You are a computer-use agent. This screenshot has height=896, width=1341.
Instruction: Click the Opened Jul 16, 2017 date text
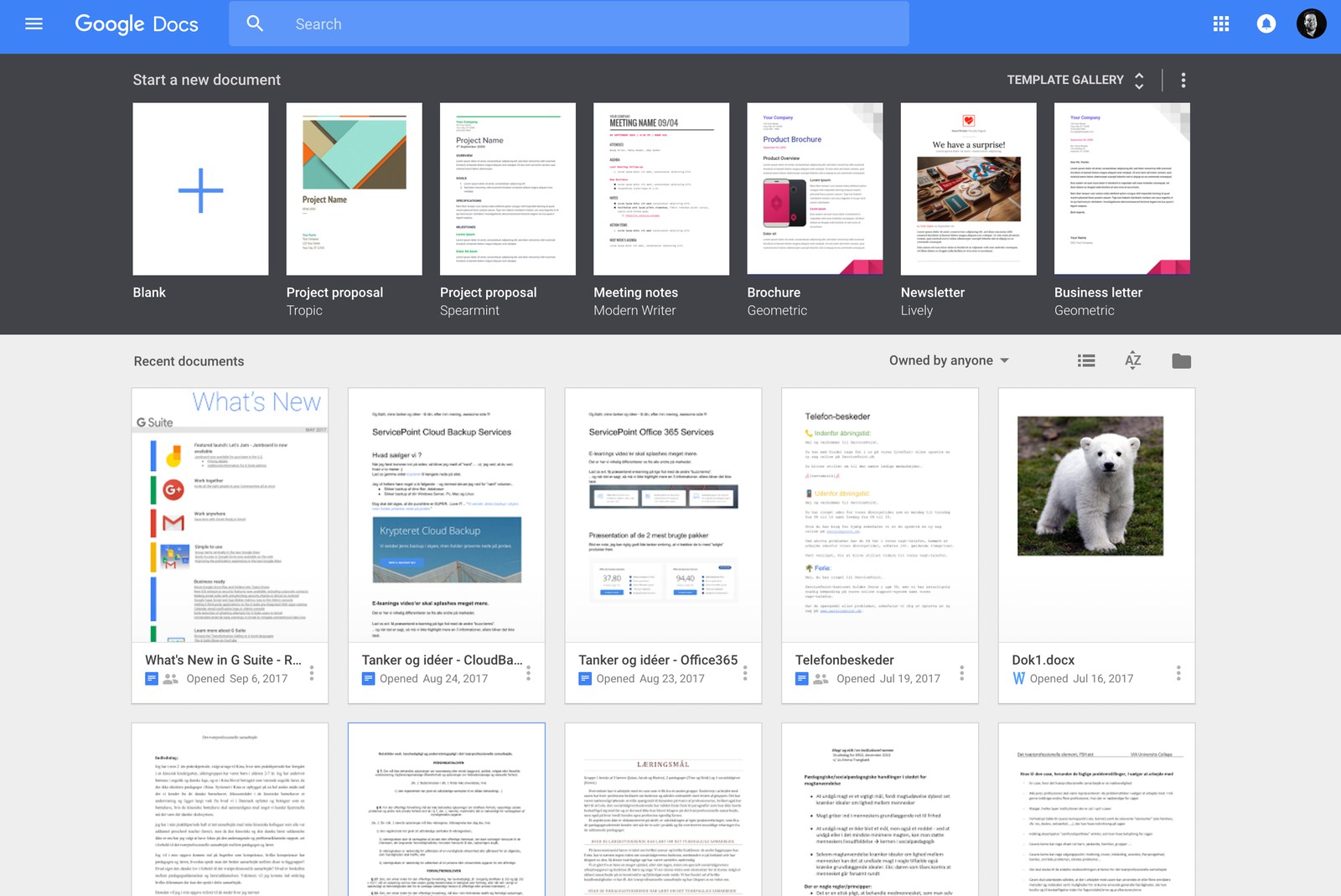pos(1081,679)
